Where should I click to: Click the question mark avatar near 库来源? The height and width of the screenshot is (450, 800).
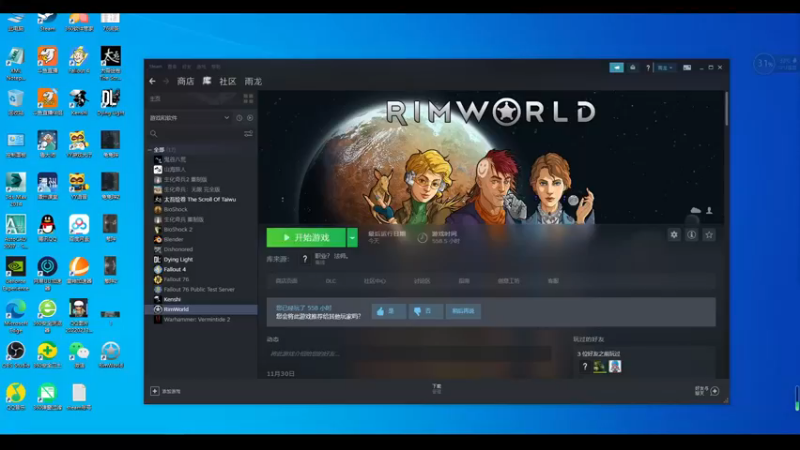tap(305, 259)
